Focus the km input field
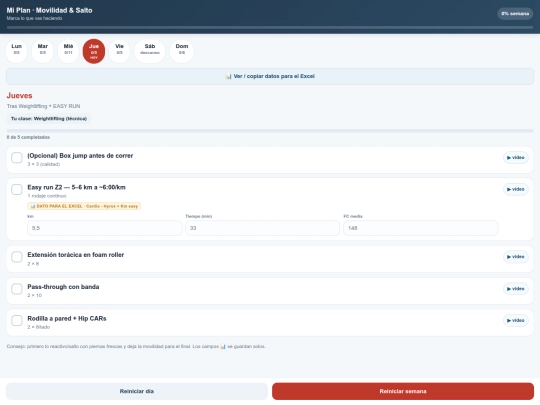The height and width of the screenshot is (405, 540). coord(104,228)
